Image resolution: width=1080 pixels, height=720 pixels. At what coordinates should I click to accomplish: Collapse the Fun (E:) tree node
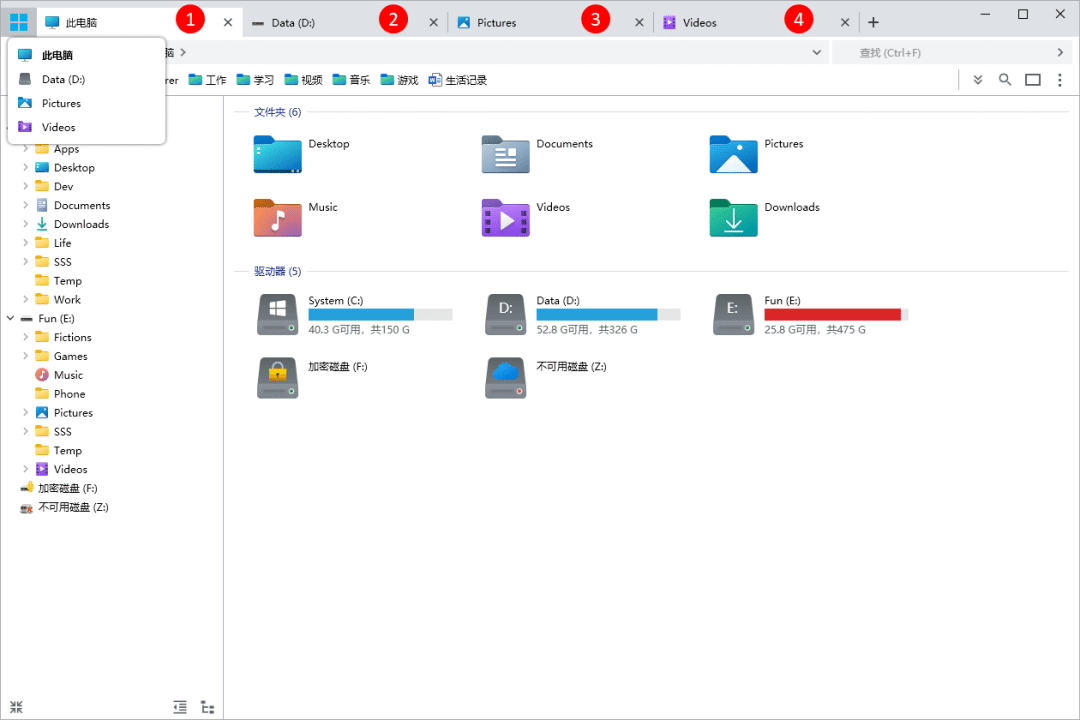(x=10, y=317)
